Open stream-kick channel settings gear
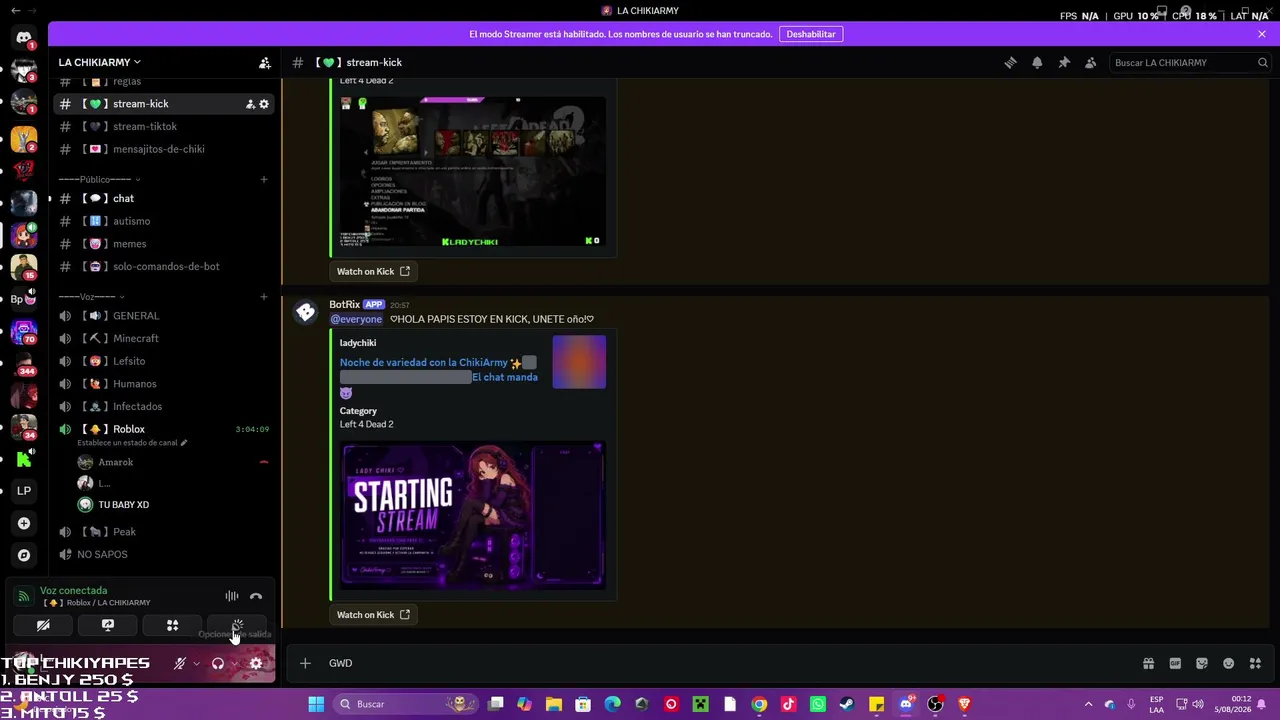This screenshot has width=1280, height=720. (x=264, y=104)
